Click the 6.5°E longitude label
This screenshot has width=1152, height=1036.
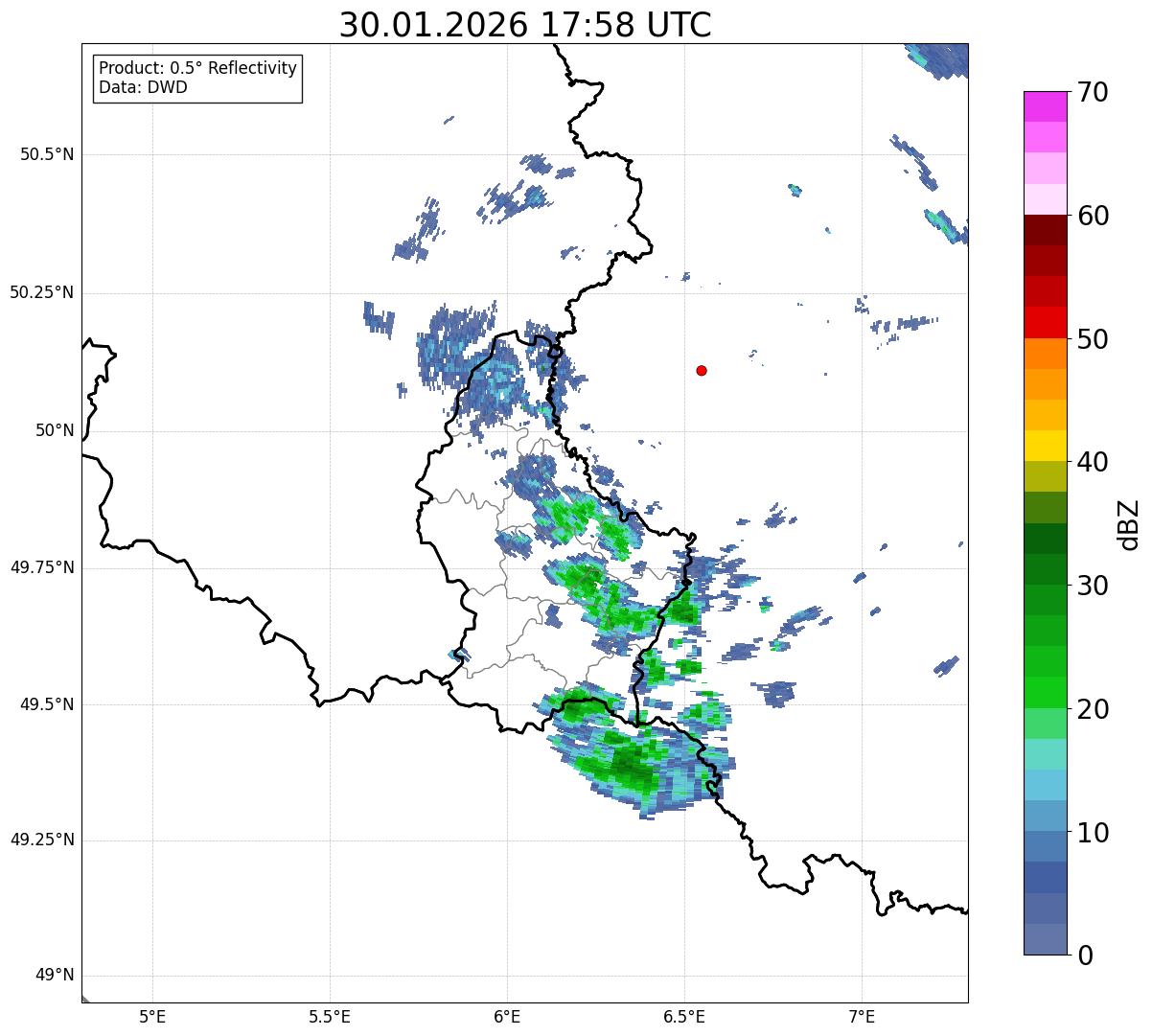[685, 1016]
